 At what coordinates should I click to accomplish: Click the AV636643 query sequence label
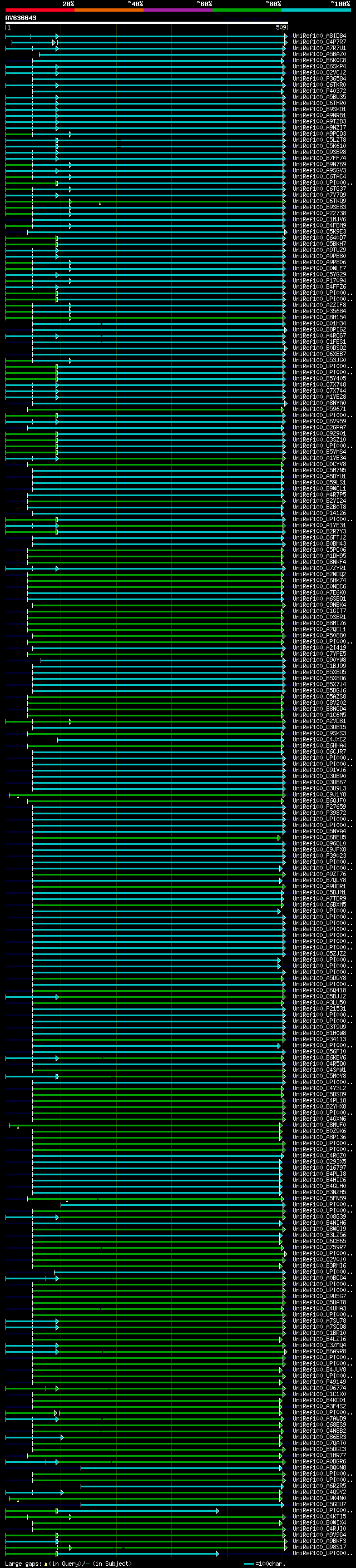(21, 18)
